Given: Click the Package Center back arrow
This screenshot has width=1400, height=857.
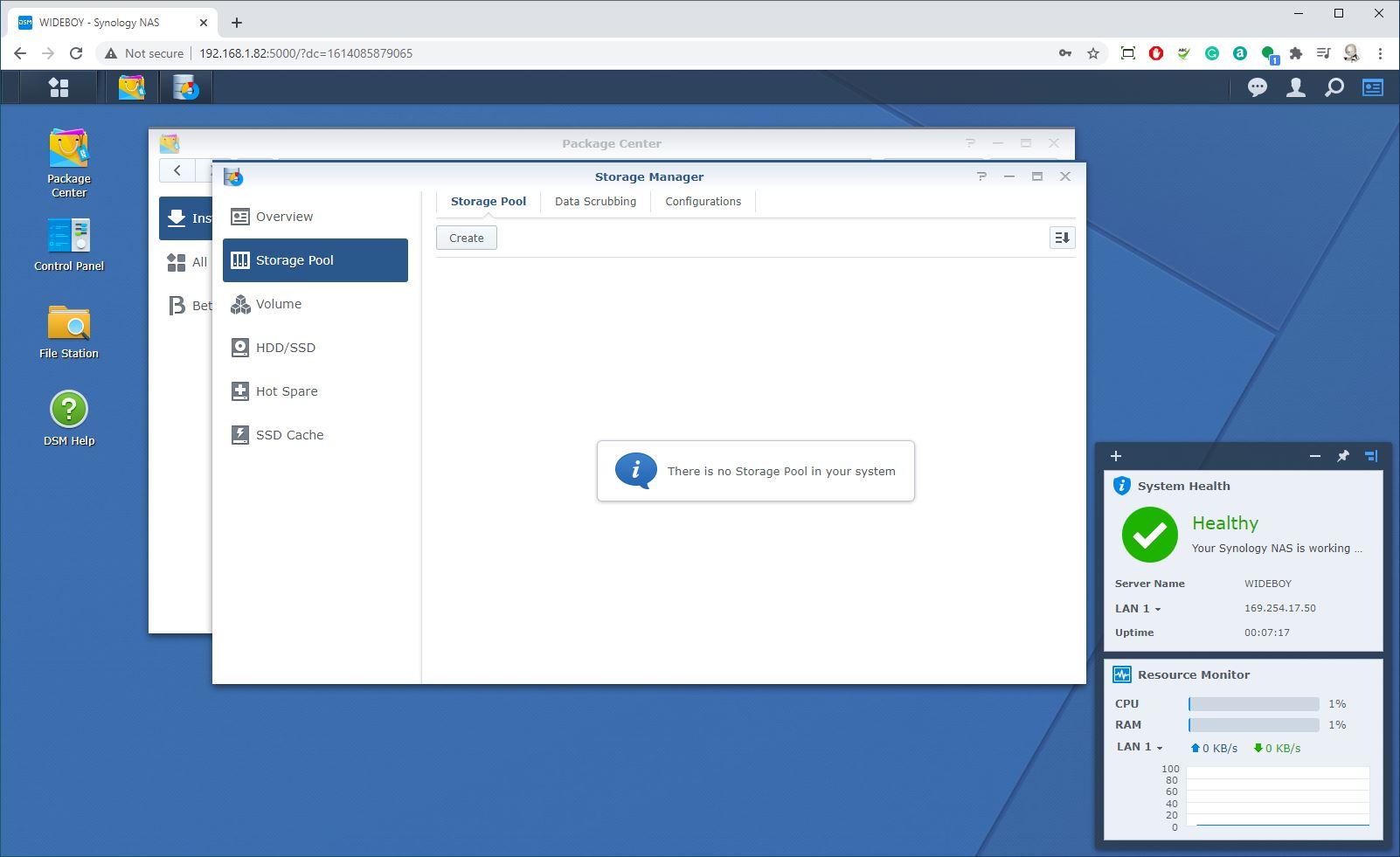Looking at the screenshot, I should [x=177, y=170].
